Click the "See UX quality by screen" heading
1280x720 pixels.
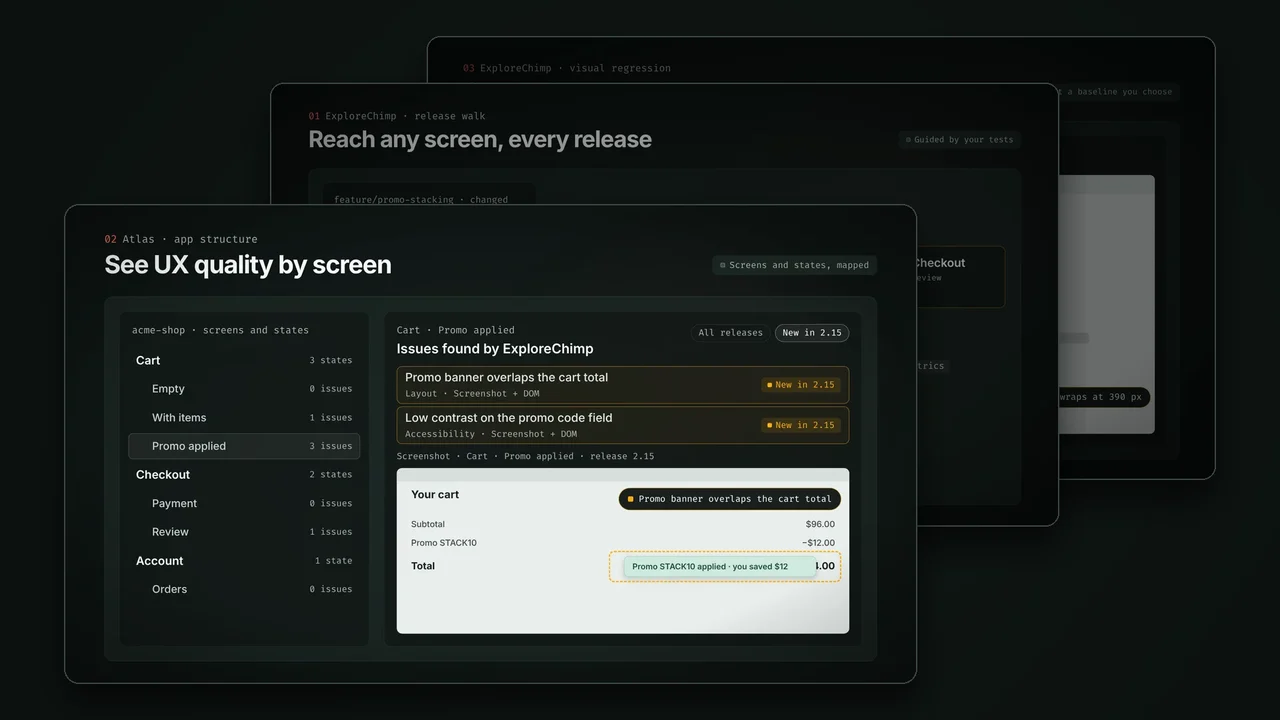tap(248, 265)
